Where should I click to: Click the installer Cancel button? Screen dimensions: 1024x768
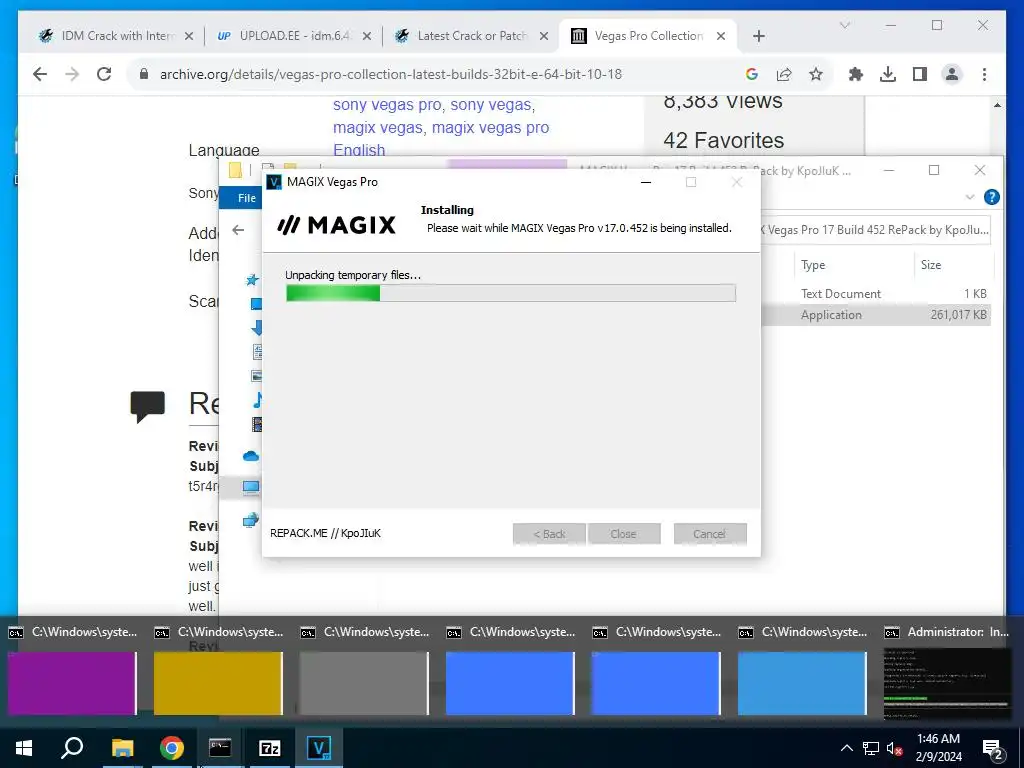710,534
